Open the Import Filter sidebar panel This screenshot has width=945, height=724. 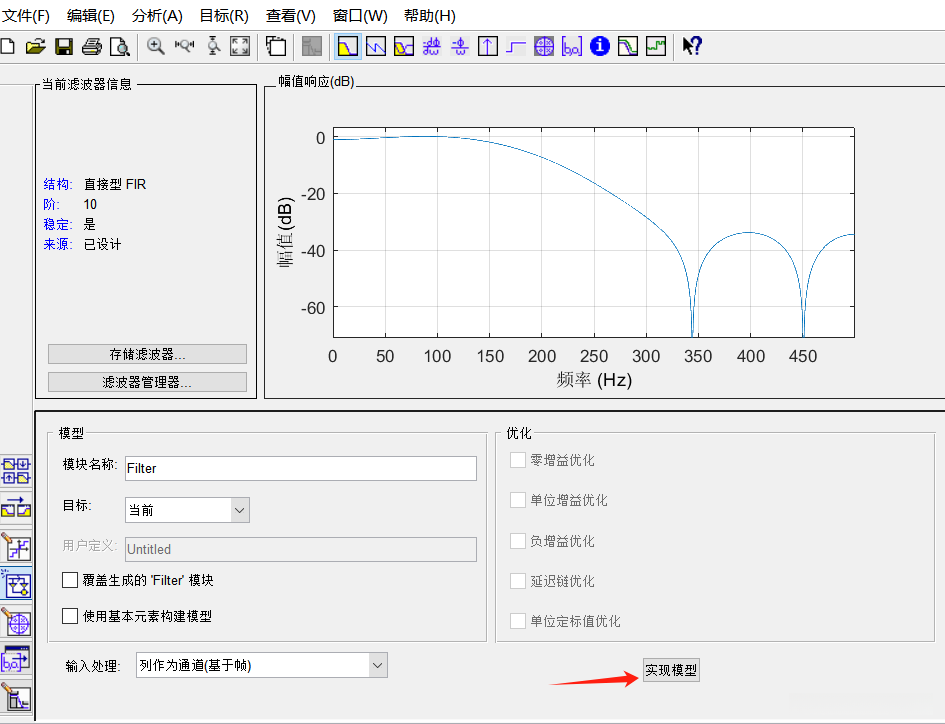[x=16, y=660]
